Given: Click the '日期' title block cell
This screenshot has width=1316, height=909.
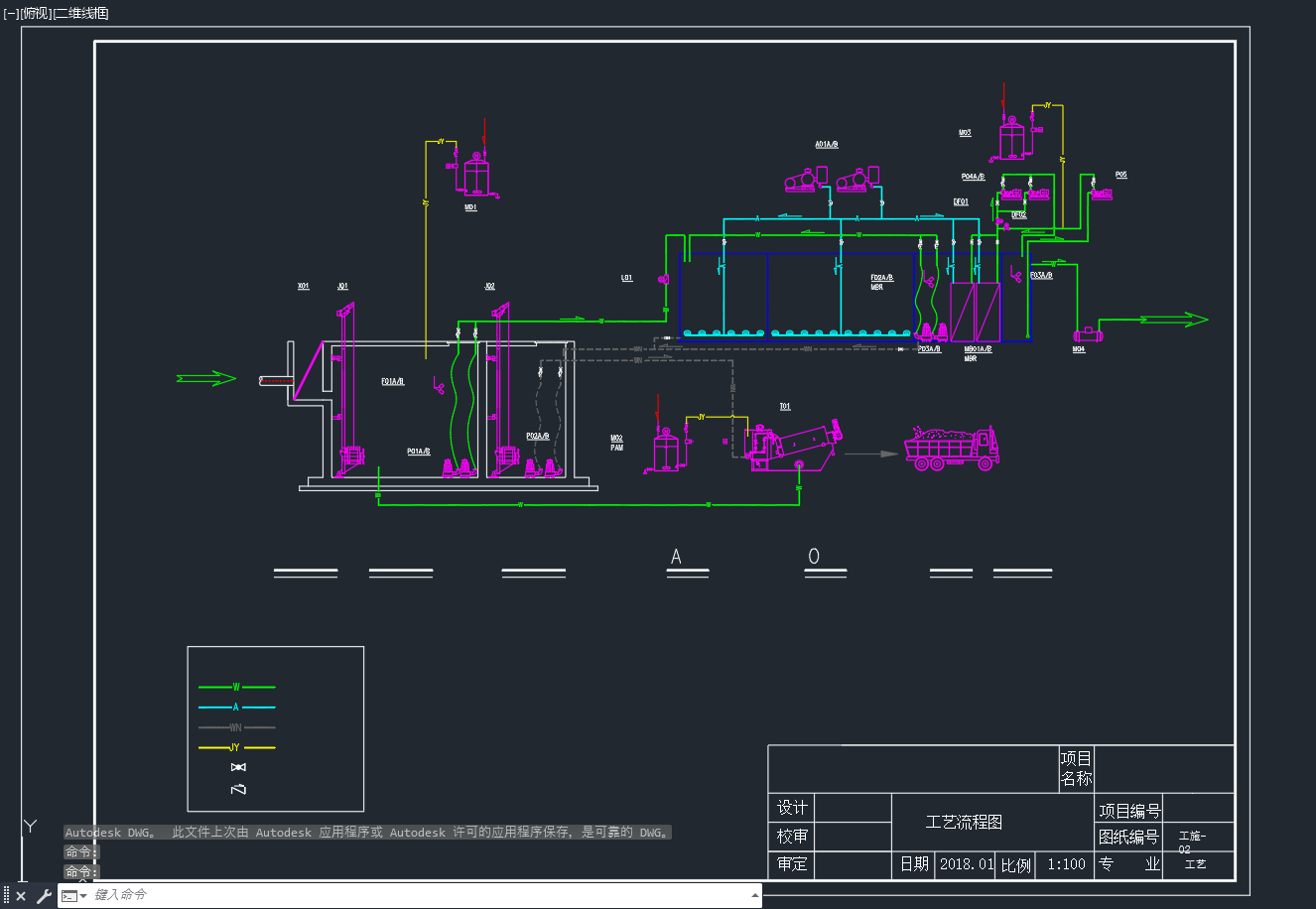Looking at the screenshot, I should pos(914,864).
